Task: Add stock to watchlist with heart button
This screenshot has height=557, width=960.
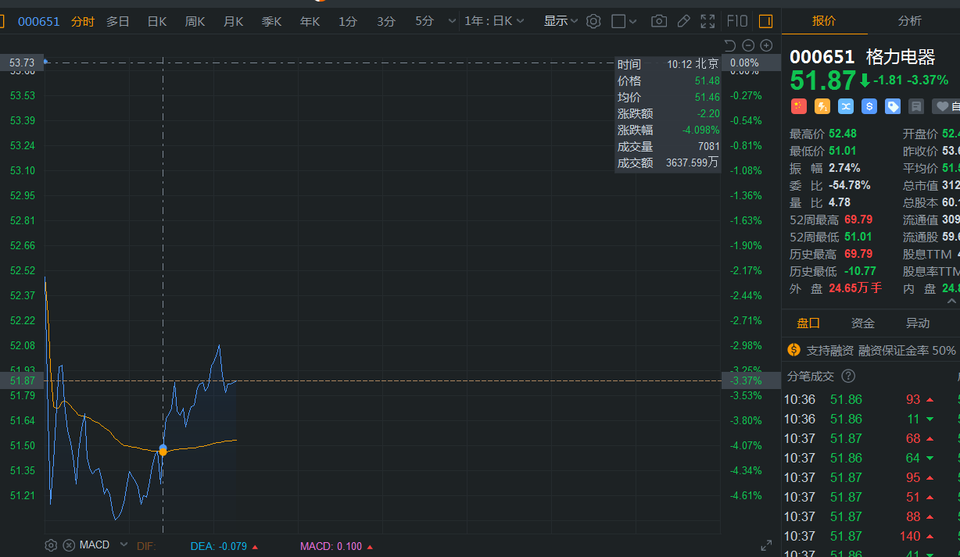Action: (946, 107)
